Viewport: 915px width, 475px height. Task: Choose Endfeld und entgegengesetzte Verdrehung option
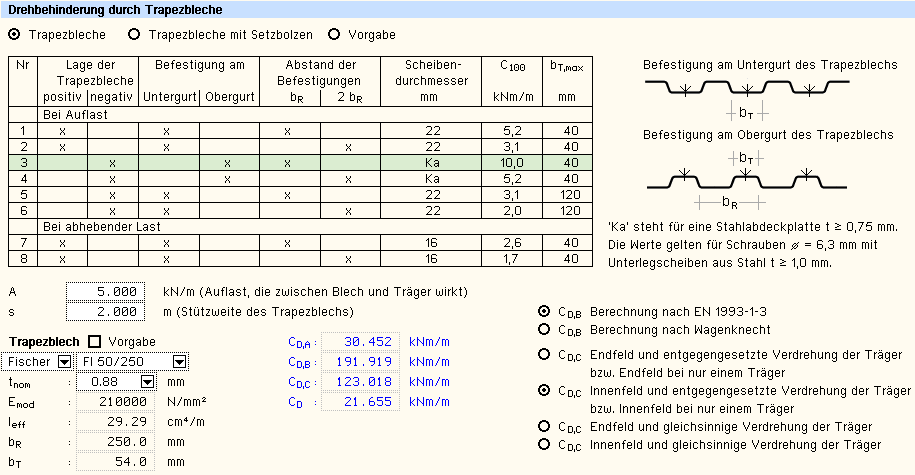544,354
